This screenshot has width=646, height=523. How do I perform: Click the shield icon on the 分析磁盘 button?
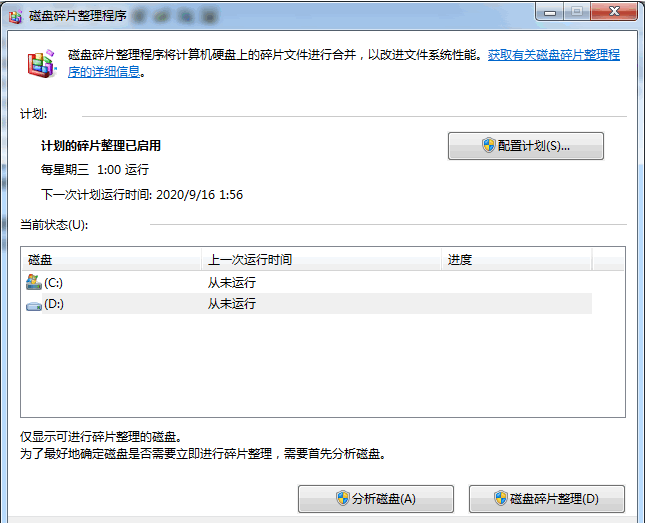(x=344, y=499)
